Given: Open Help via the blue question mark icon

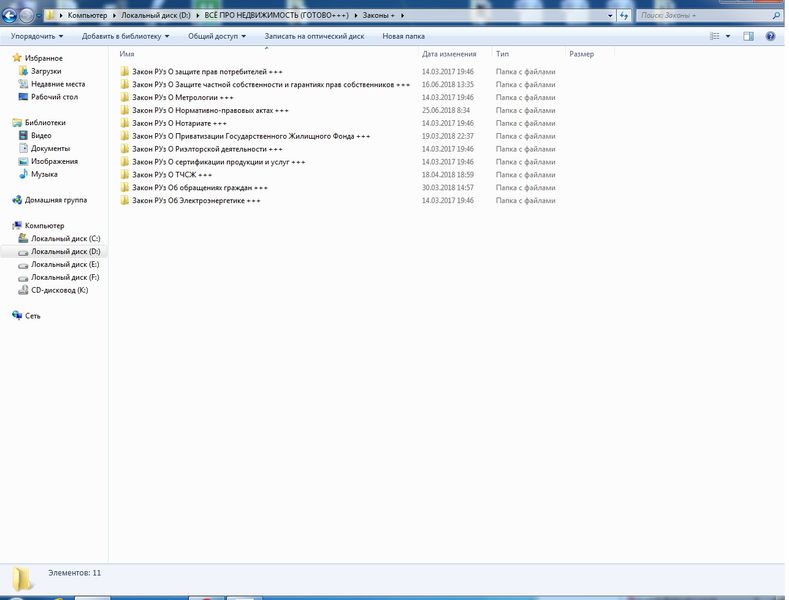Looking at the screenshot, I should [x=770, y=36].
